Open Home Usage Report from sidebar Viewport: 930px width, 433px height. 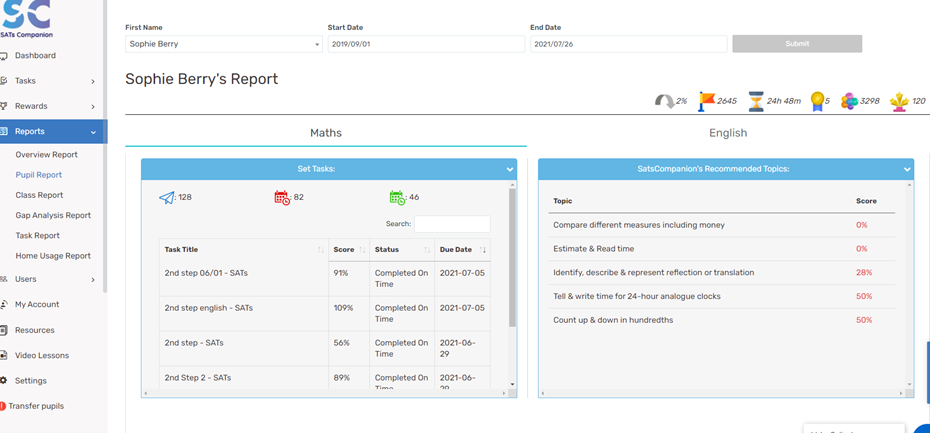[x=53, y=256]
